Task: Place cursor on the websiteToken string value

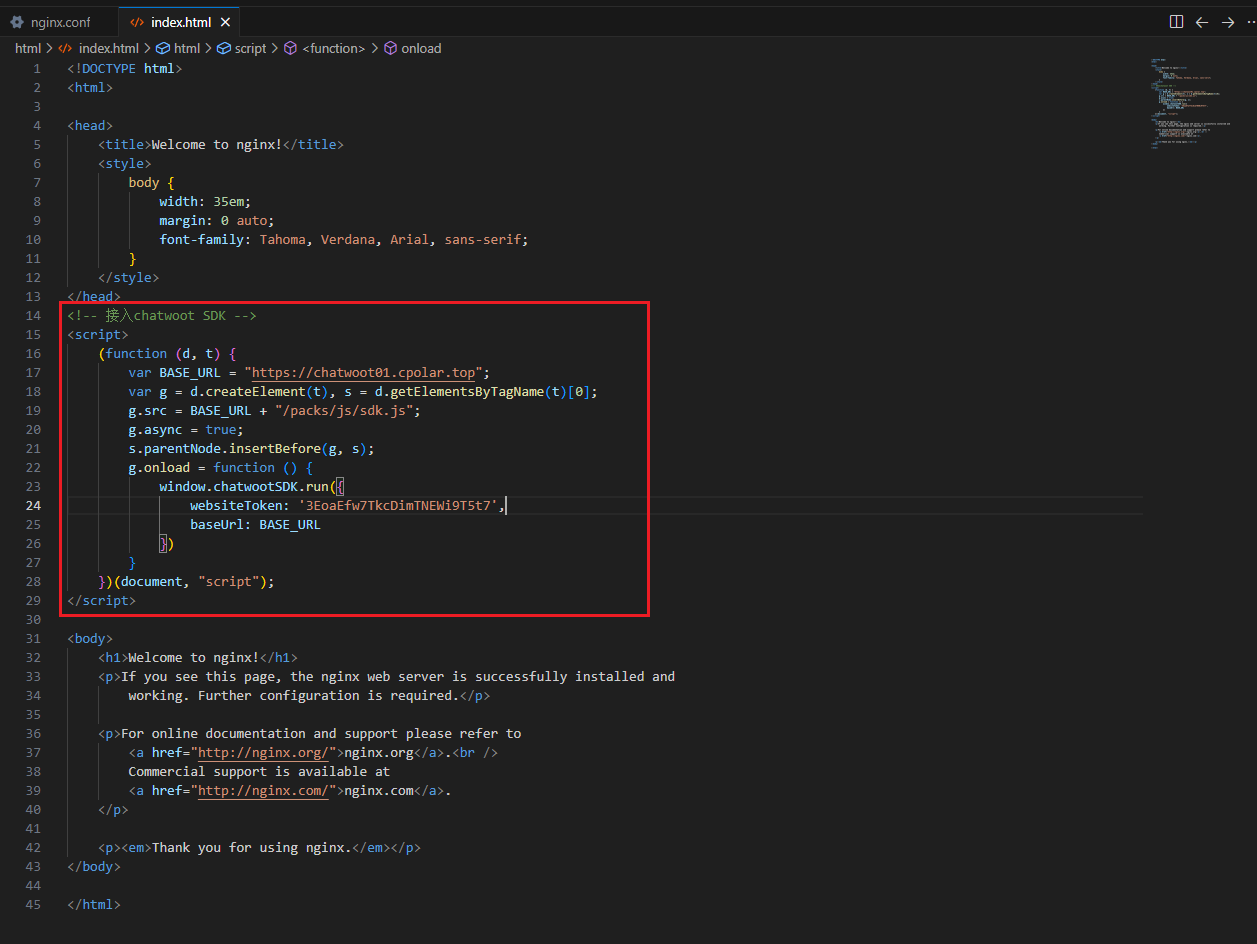Action: click(x=400, y=506)
